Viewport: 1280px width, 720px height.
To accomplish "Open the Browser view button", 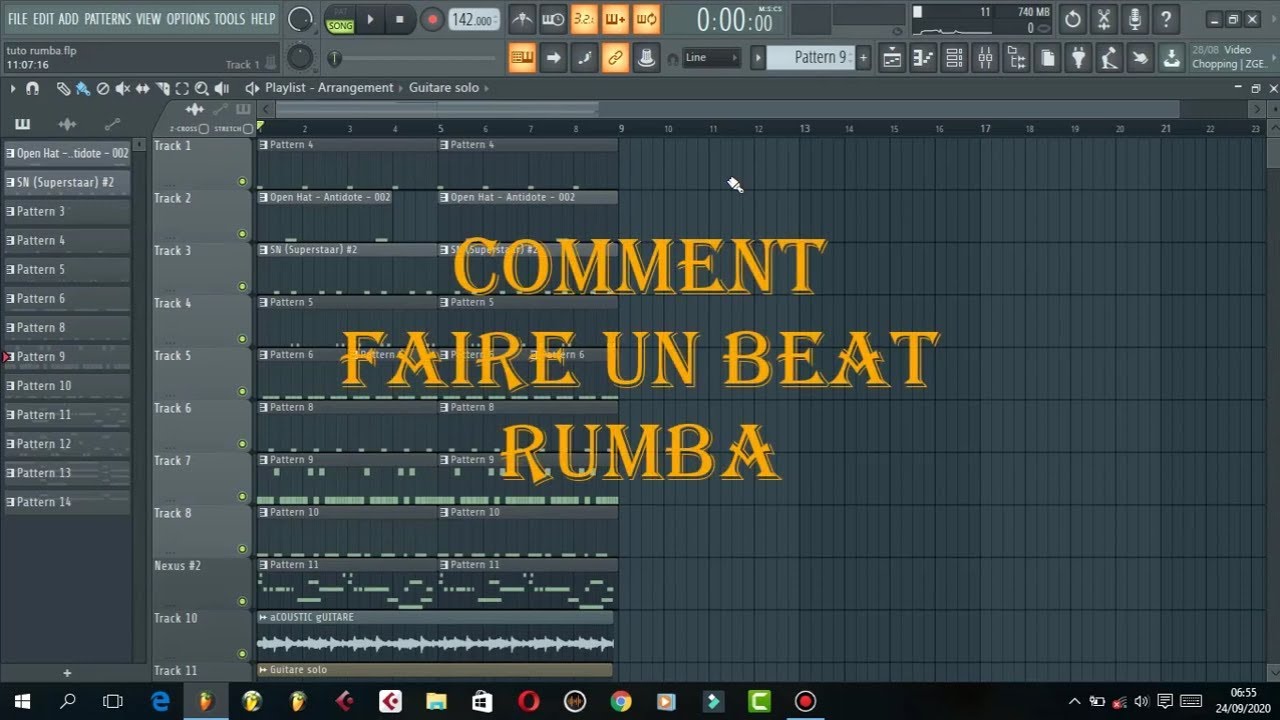I will click(1016, 58).
